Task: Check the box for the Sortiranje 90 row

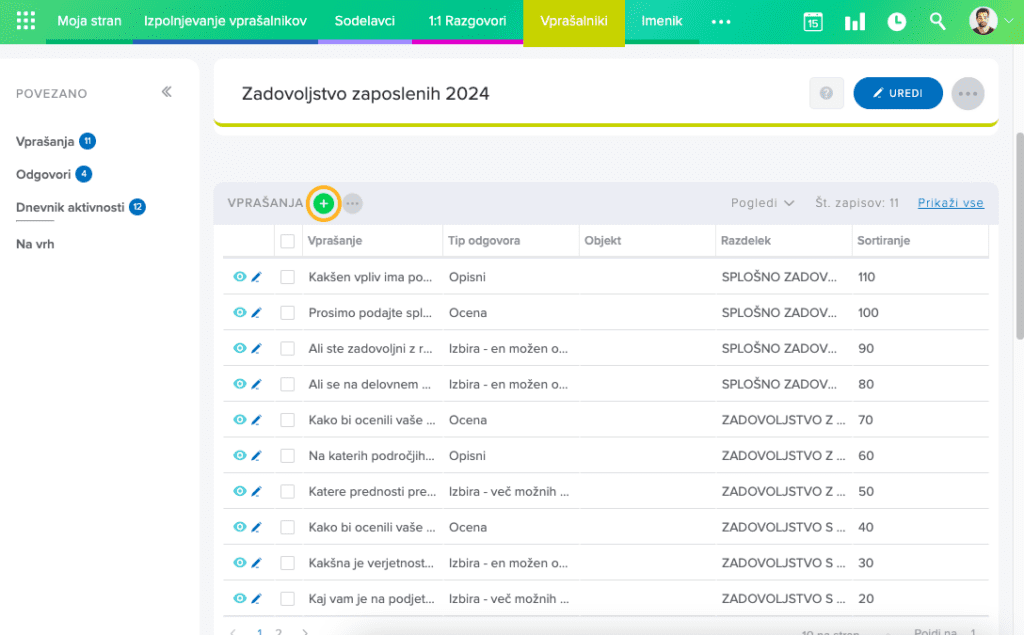Action: point(288,349)
